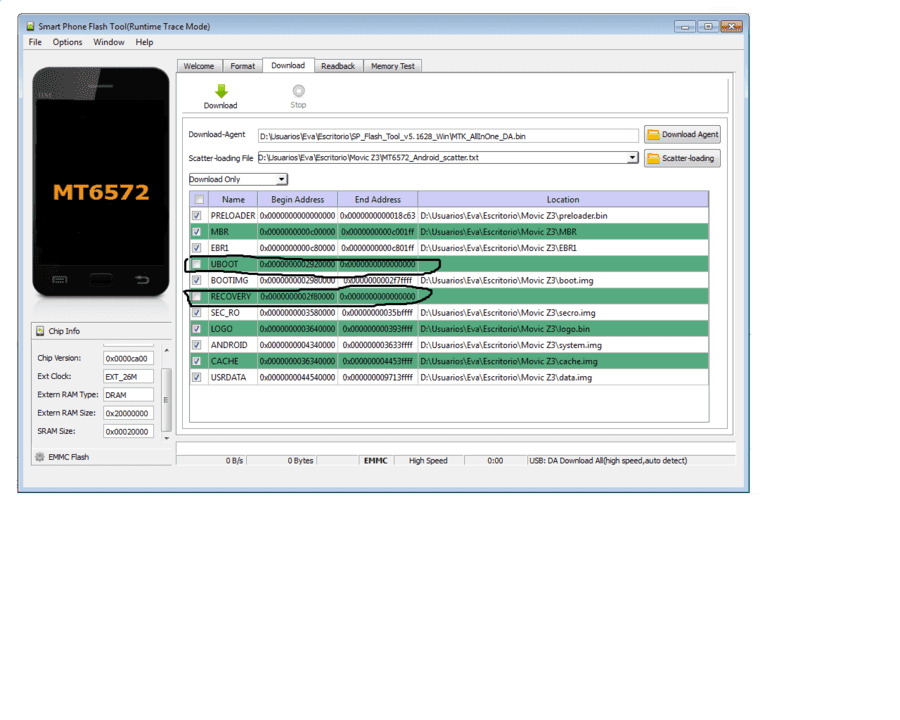The image size is (900, 720).
Task: Click the secro.img location cell
Action: [x=562, y=313]
